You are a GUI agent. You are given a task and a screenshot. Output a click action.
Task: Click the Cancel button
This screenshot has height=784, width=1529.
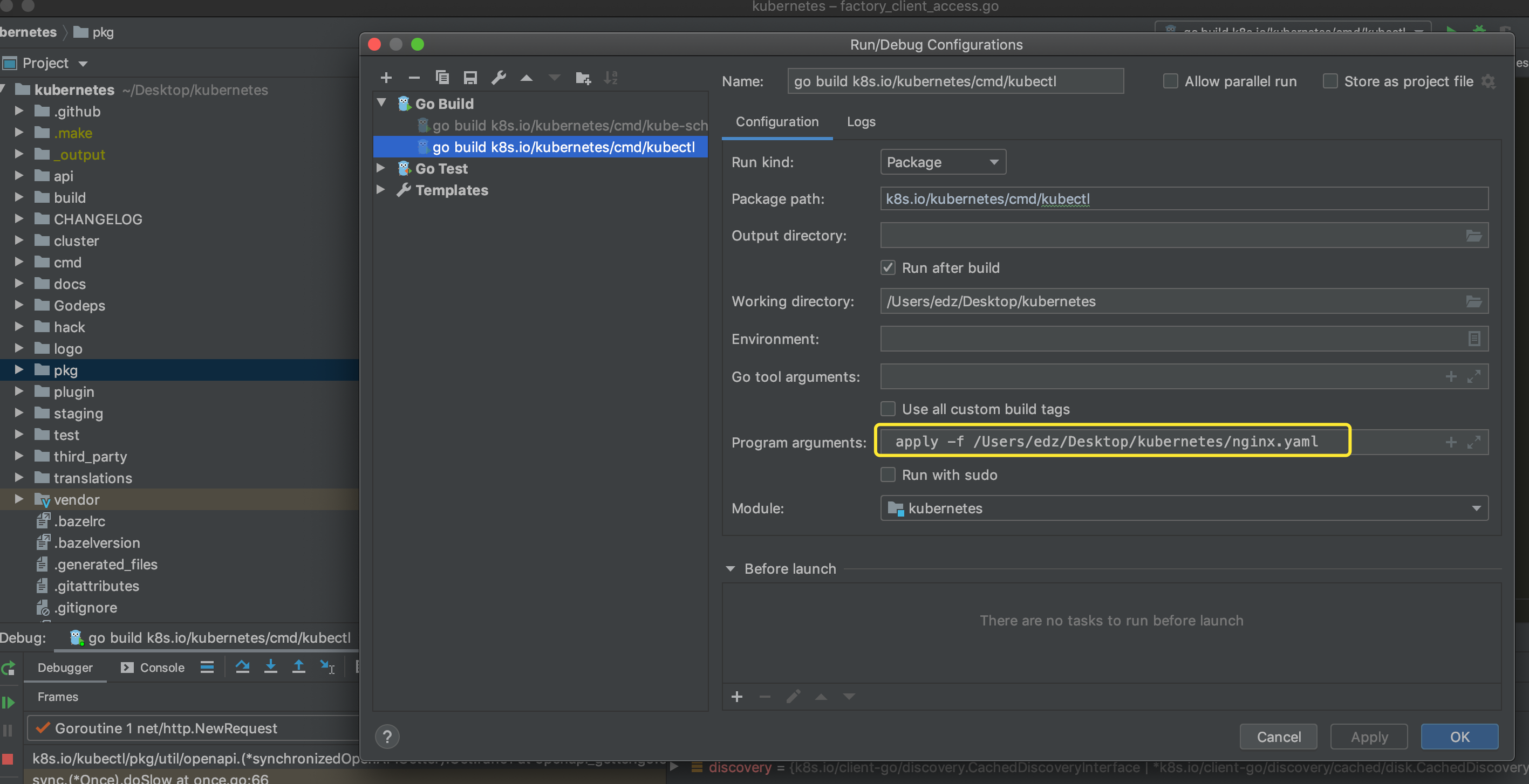click(x=1278, y=737)
